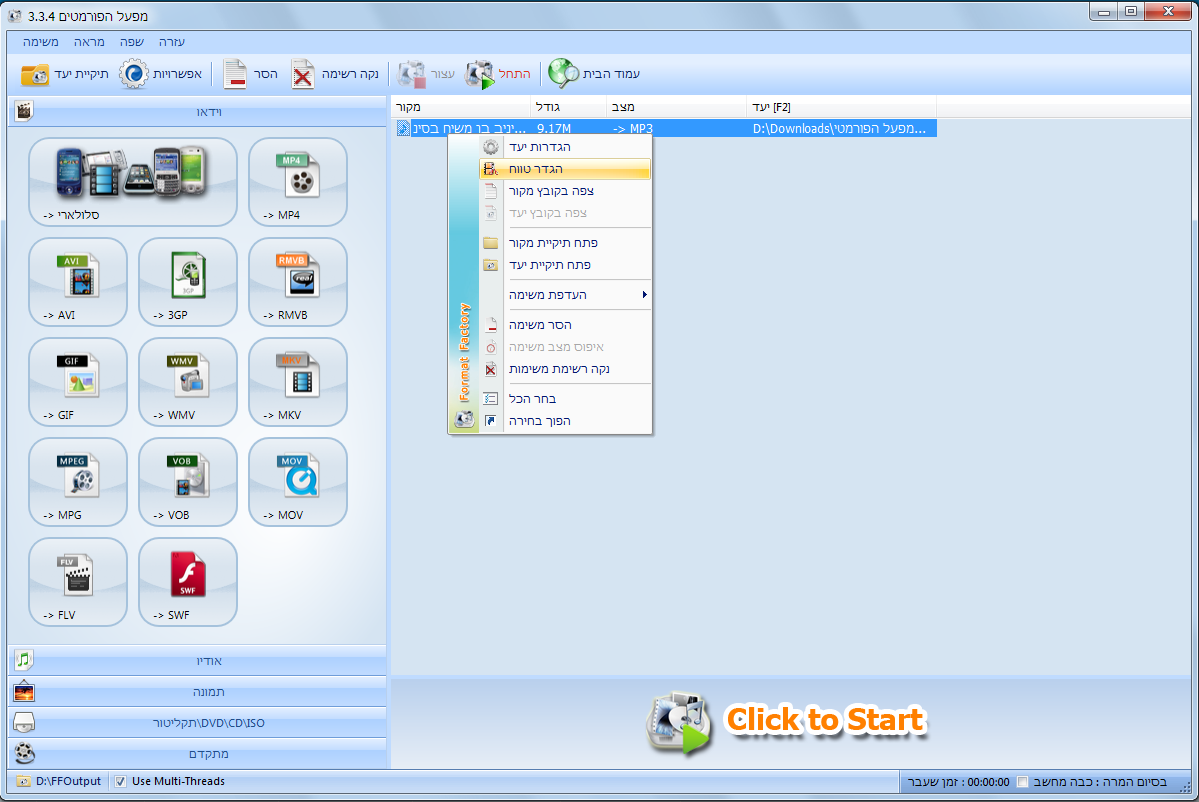Choose Select All context item (בחר הכל)
This screenshot has width=1199, height=802.
565,399
